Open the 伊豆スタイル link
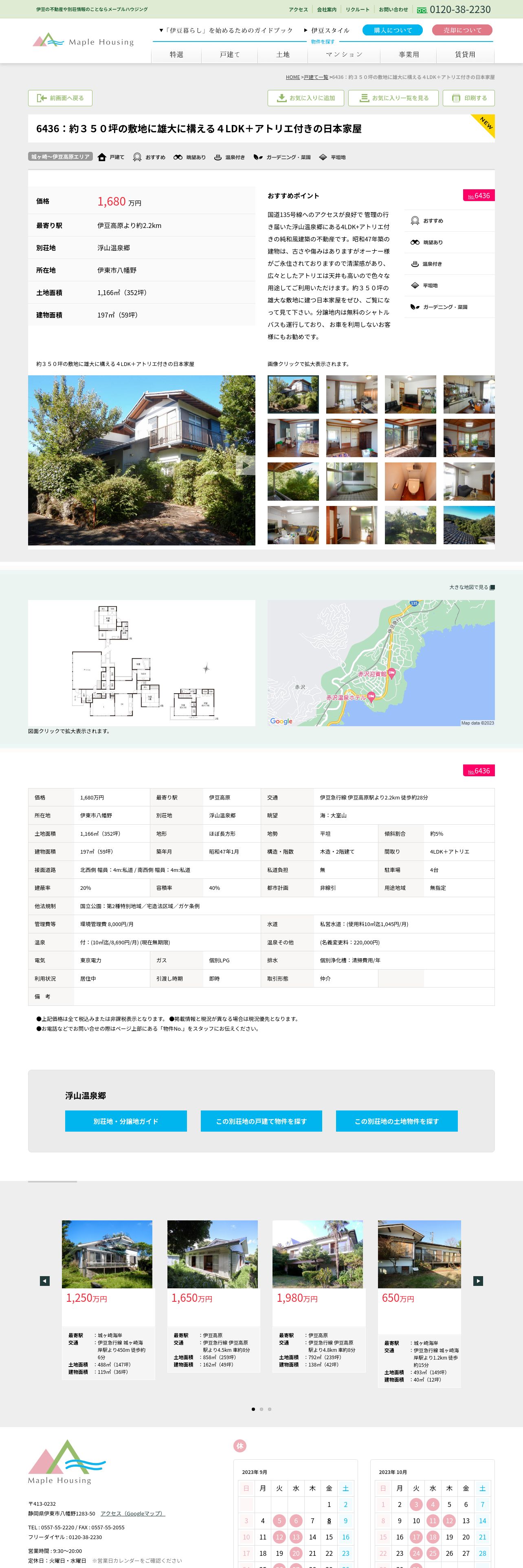523x1568 pixels. pyautogui.click(x=326, y=31)
